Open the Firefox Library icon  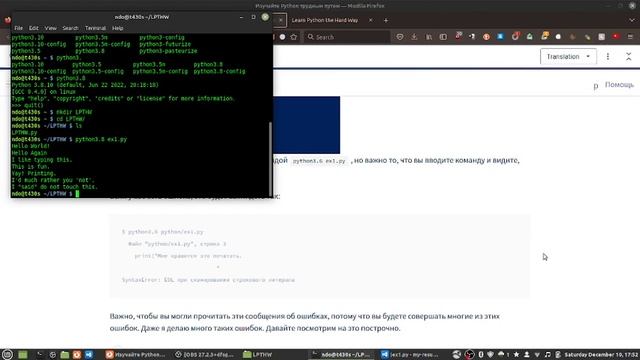pos(429,37)
